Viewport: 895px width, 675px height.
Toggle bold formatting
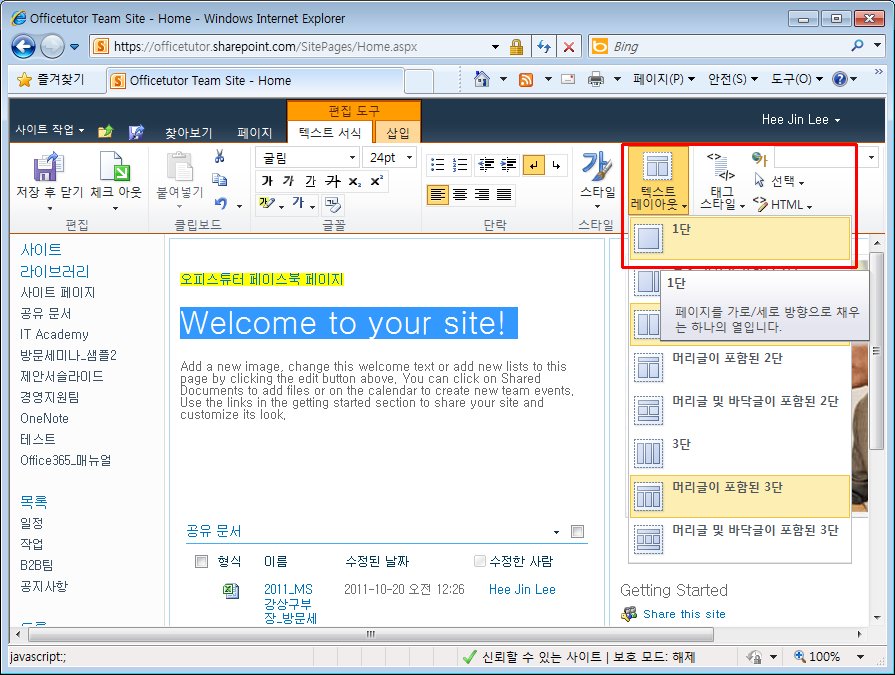click(267, 181)
